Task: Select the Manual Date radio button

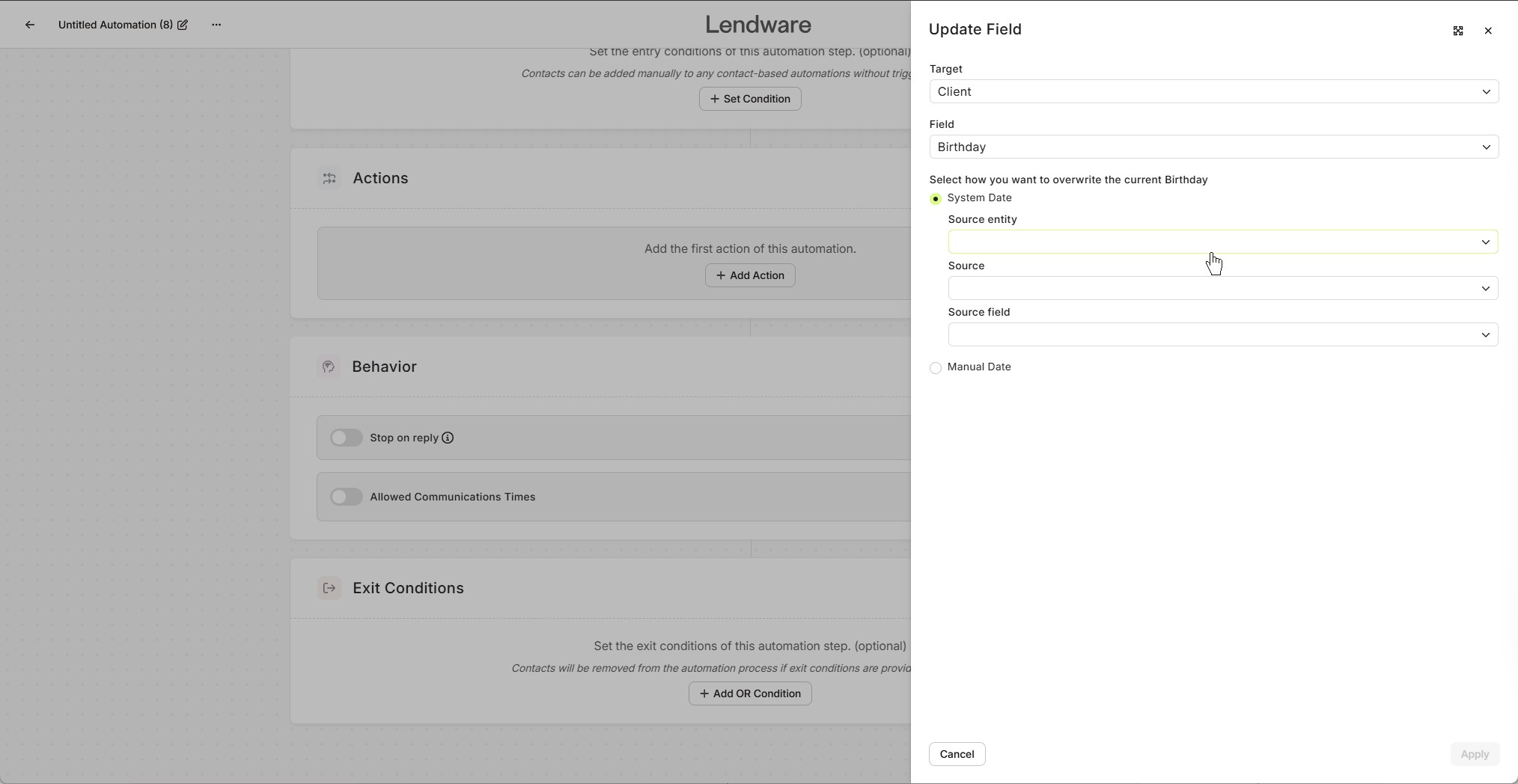Action: 936,368
